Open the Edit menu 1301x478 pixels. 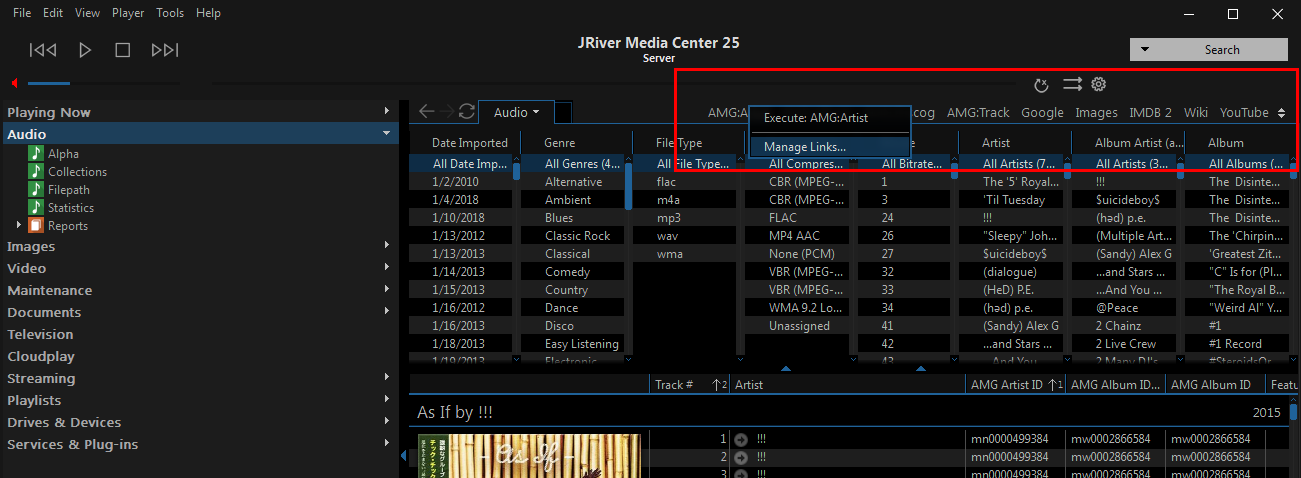click(x=53, y=13)
